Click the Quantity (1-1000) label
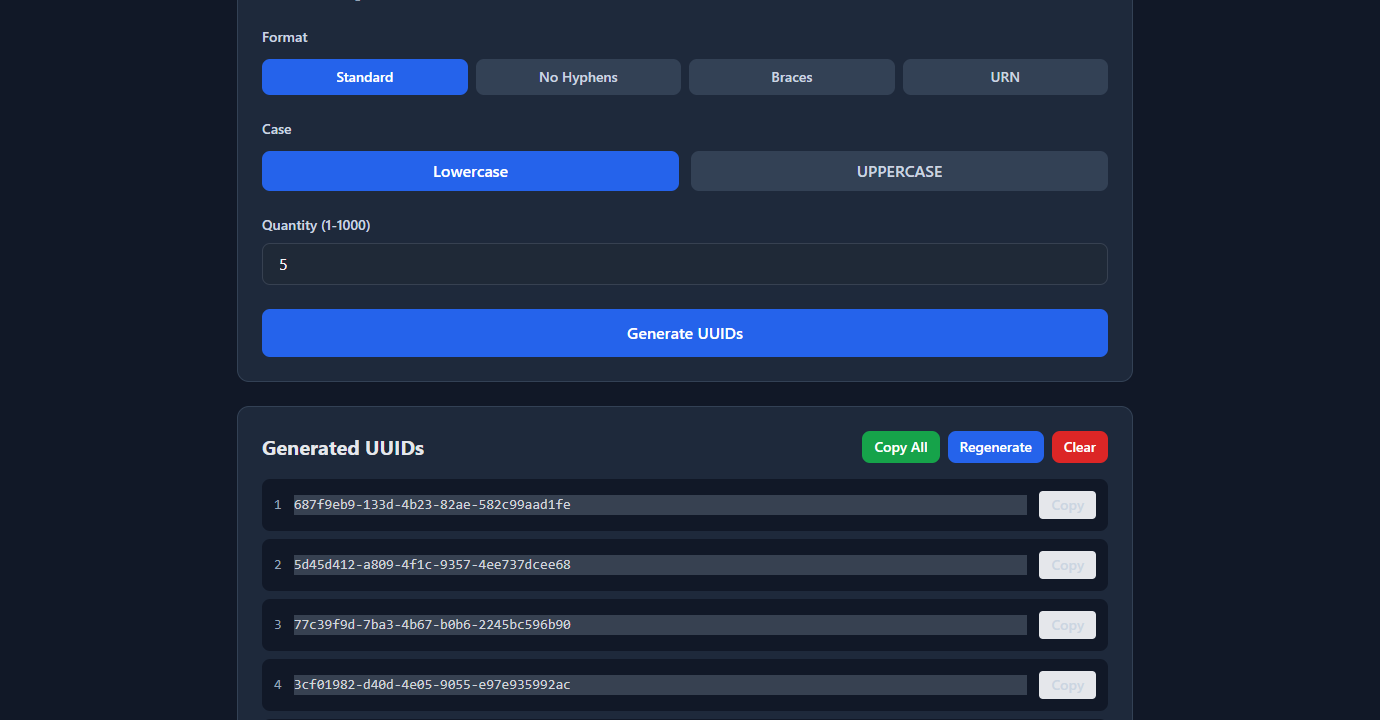1380x720 pixels. [316, 225]
